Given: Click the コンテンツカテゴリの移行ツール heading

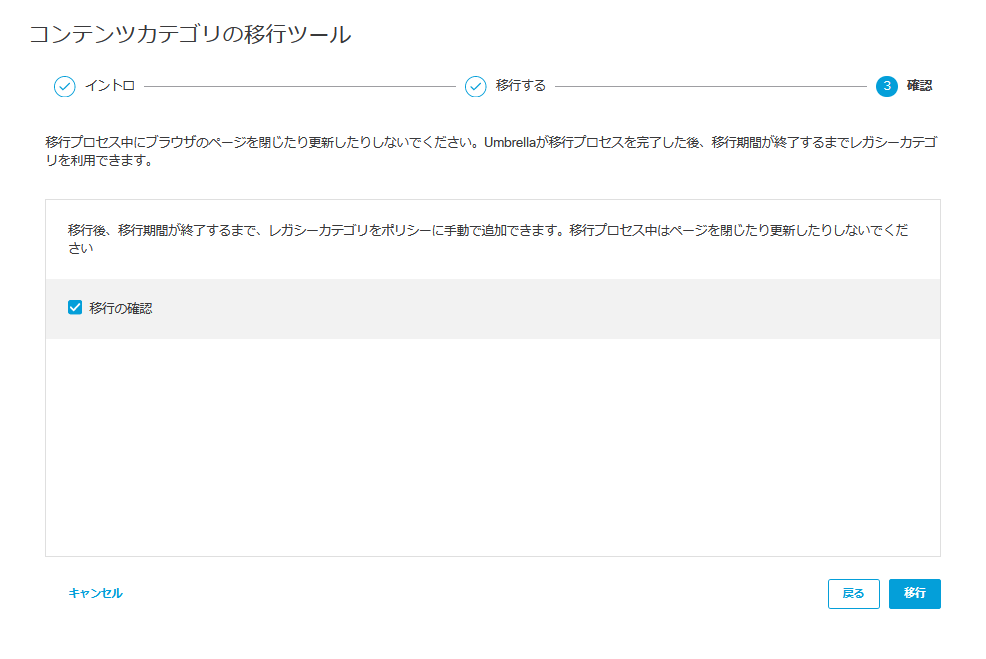Looking at the screenshot, I should point(190,34).
